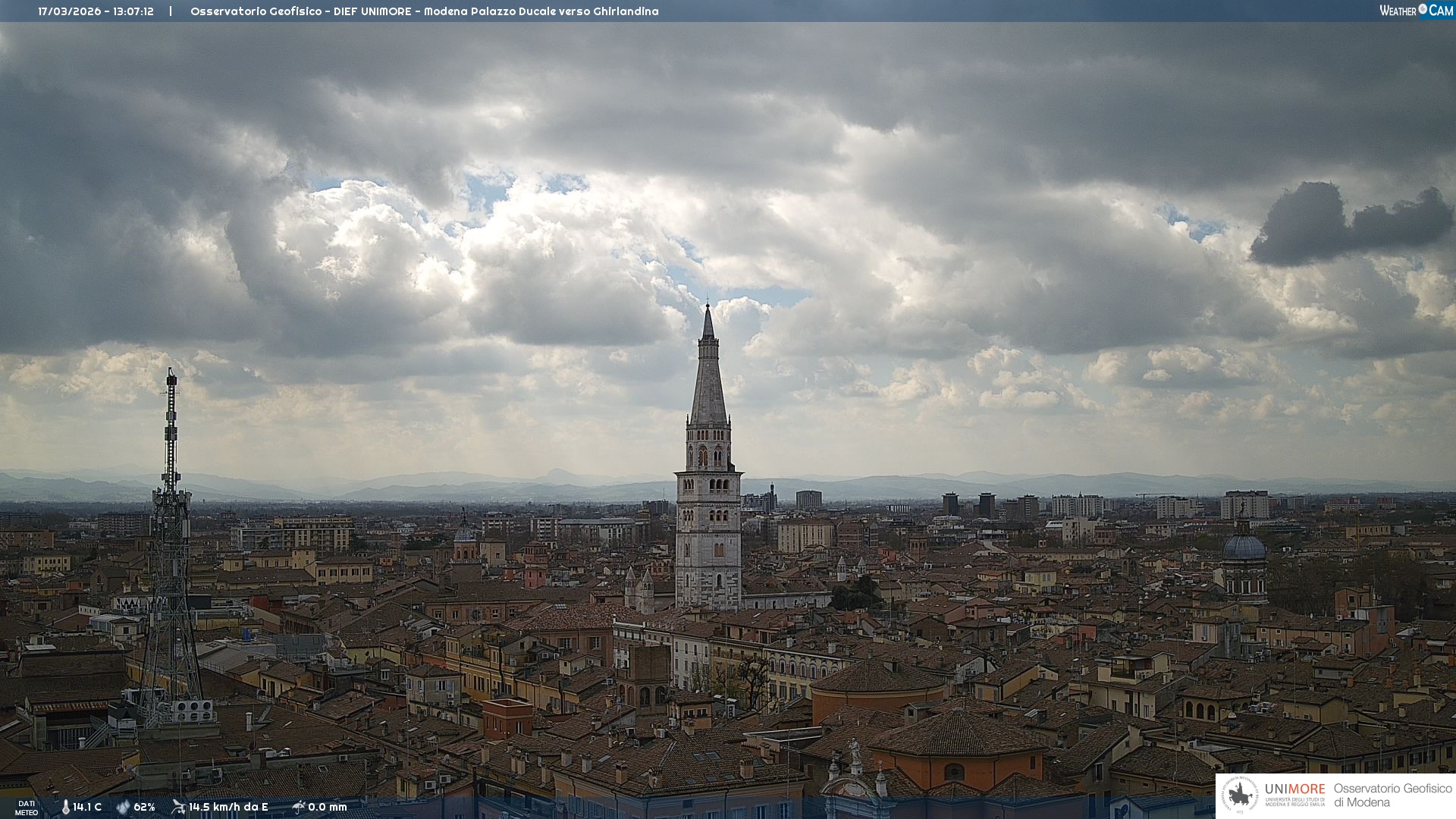
Task: Click the wind anemometer icon
Action: click(178, 807)
